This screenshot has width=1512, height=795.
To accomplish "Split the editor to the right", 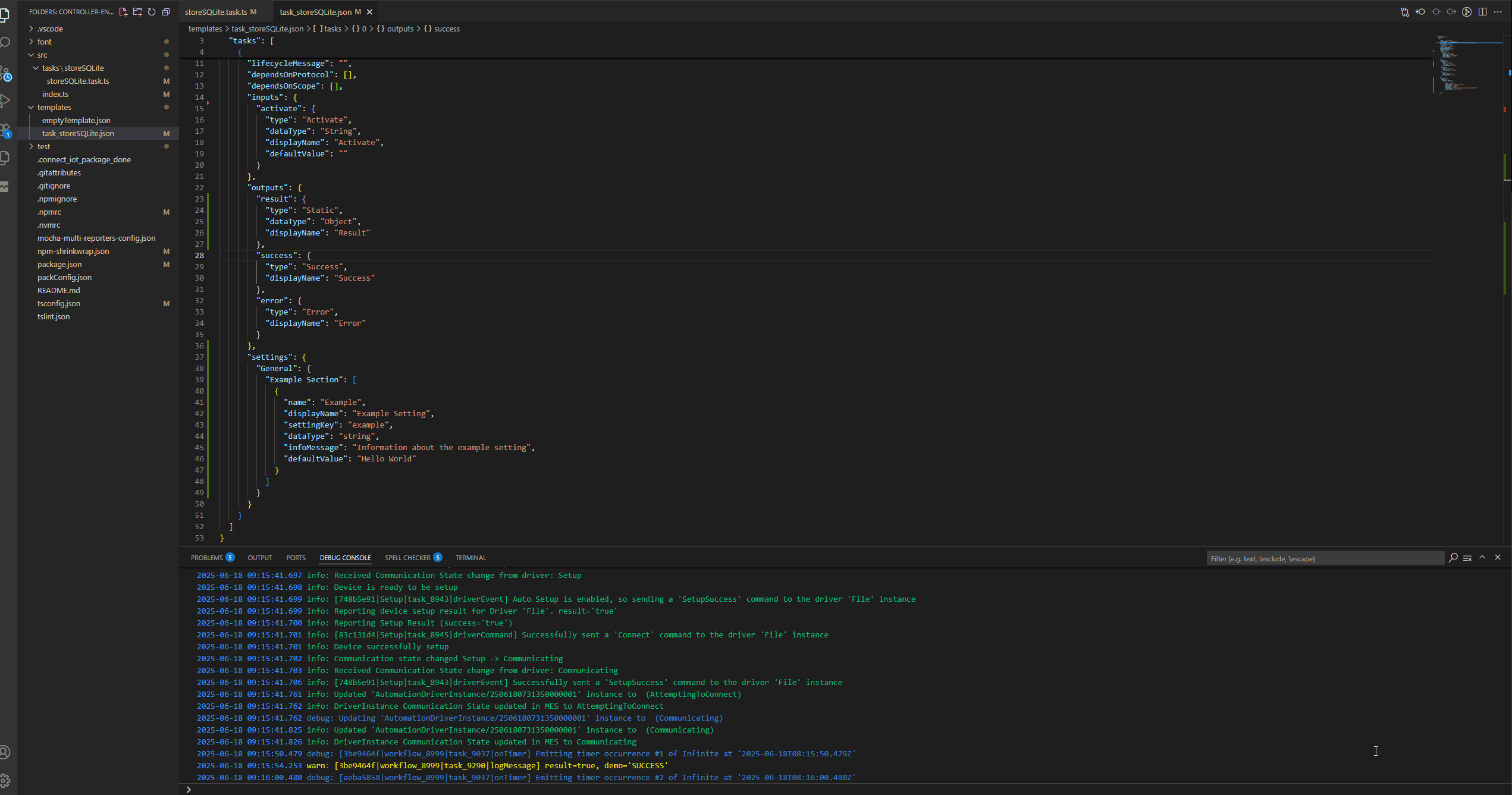I will 1482,12.
